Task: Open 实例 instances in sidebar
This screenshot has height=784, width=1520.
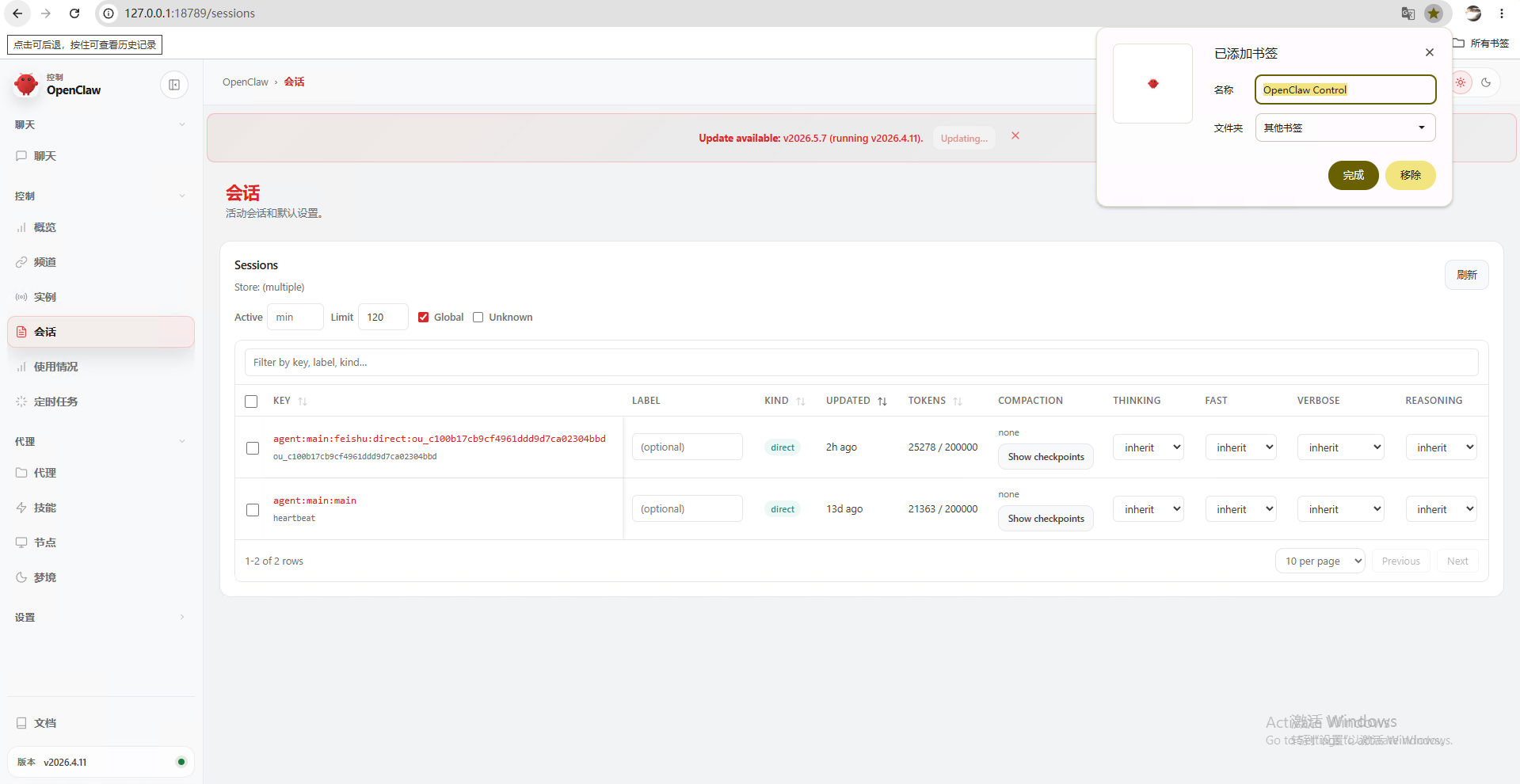Action: [101, 297]
